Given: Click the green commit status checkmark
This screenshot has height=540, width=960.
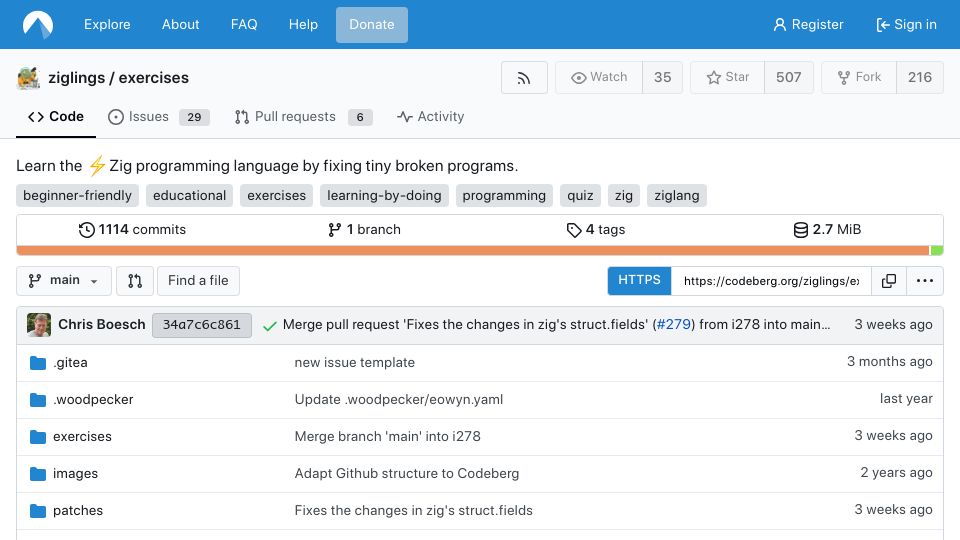Looking at the screenshot, I should 269,326.
